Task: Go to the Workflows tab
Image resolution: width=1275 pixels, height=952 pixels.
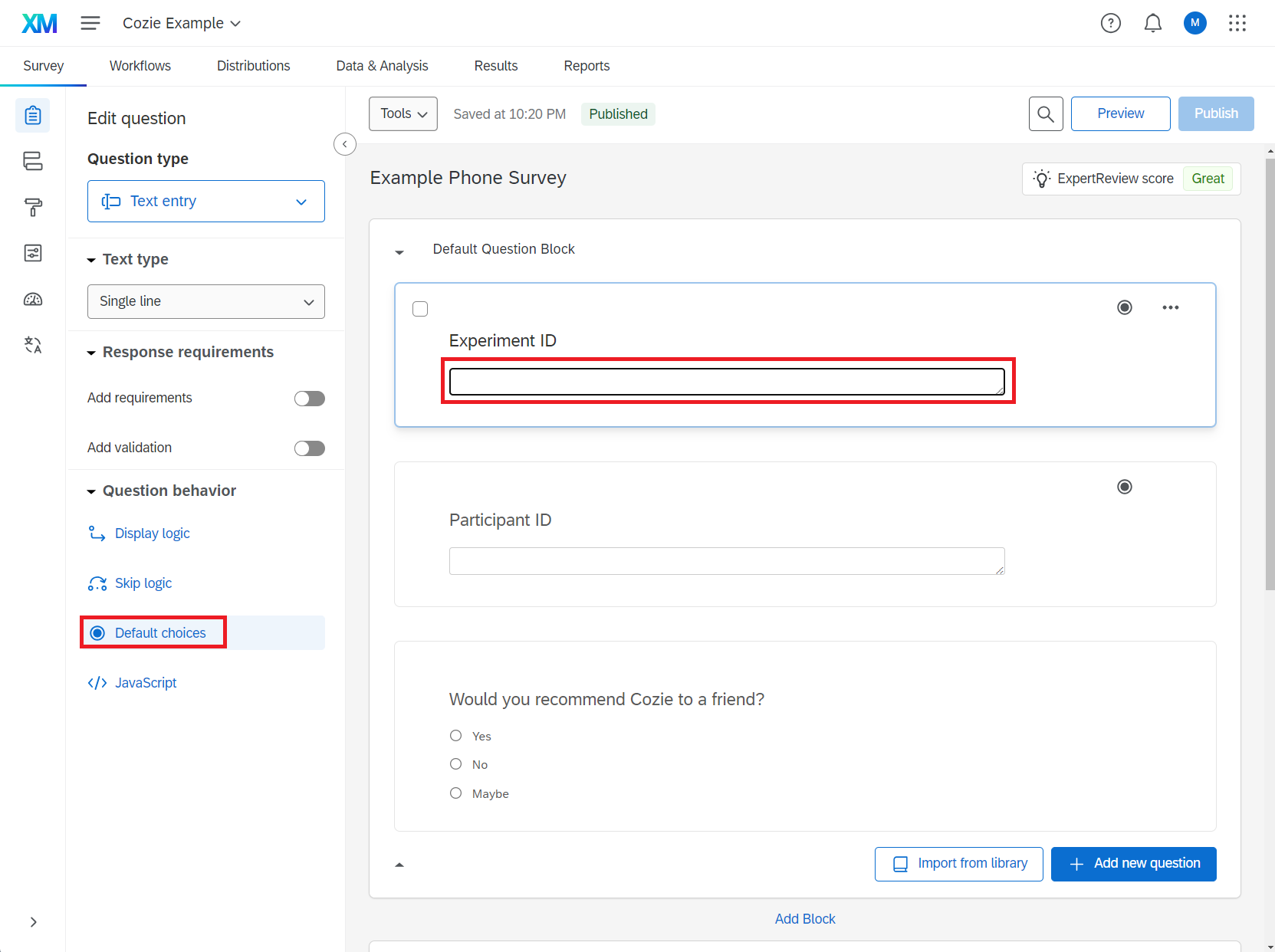Action: [140, 66]
